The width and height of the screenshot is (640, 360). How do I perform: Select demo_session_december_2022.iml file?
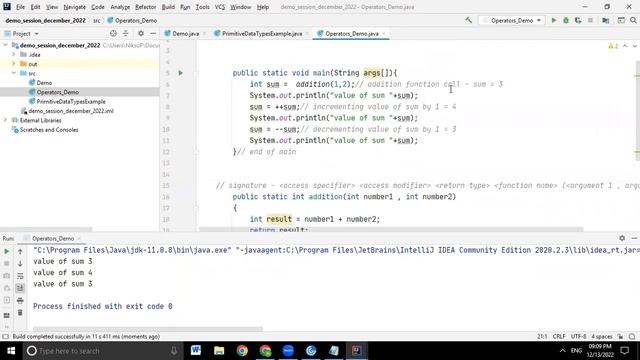point(71,111)
